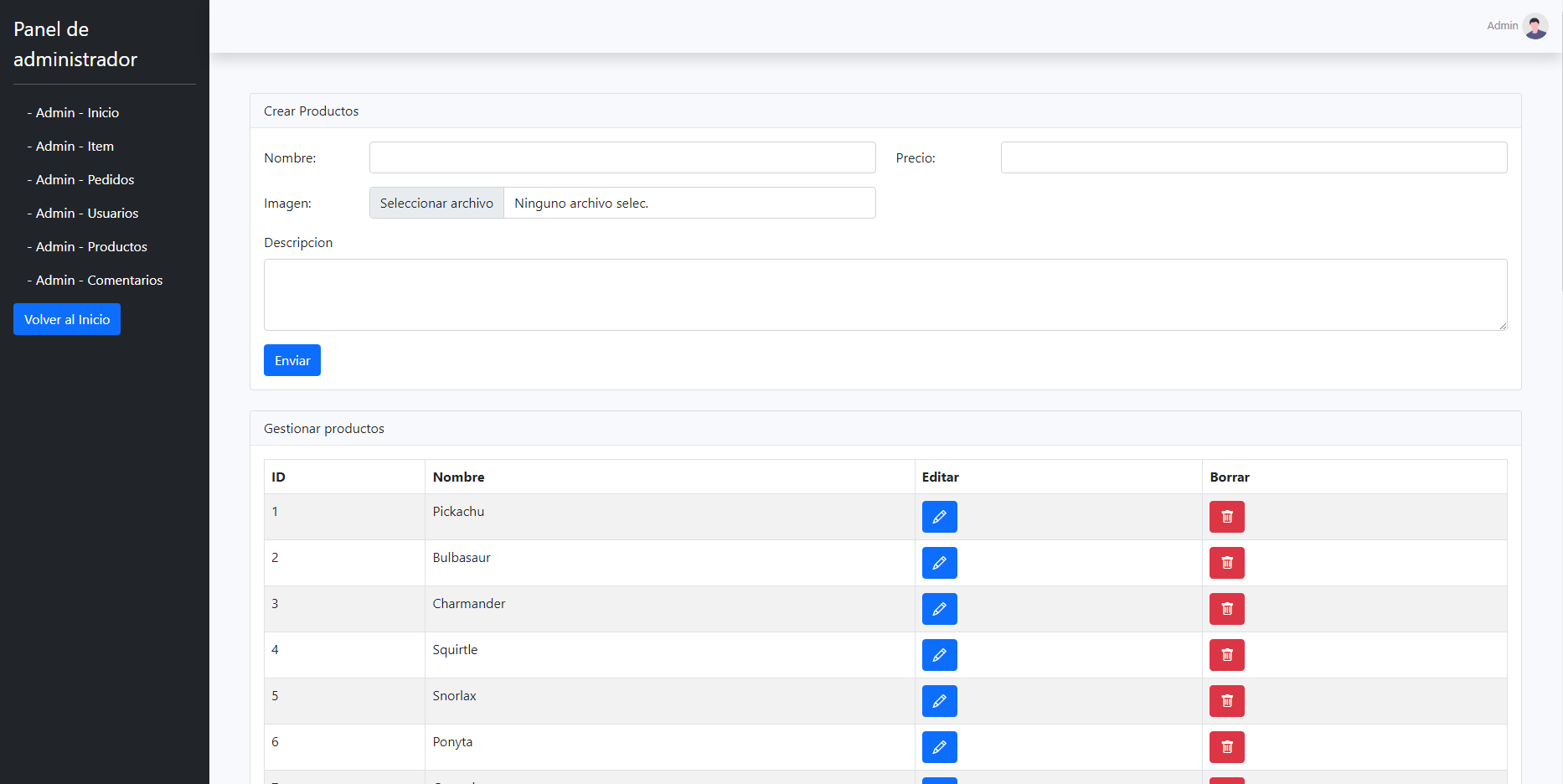Navigate to Admin - Usuarios
The width and height of the screenshot is (1563, 784).
(86, 213)
